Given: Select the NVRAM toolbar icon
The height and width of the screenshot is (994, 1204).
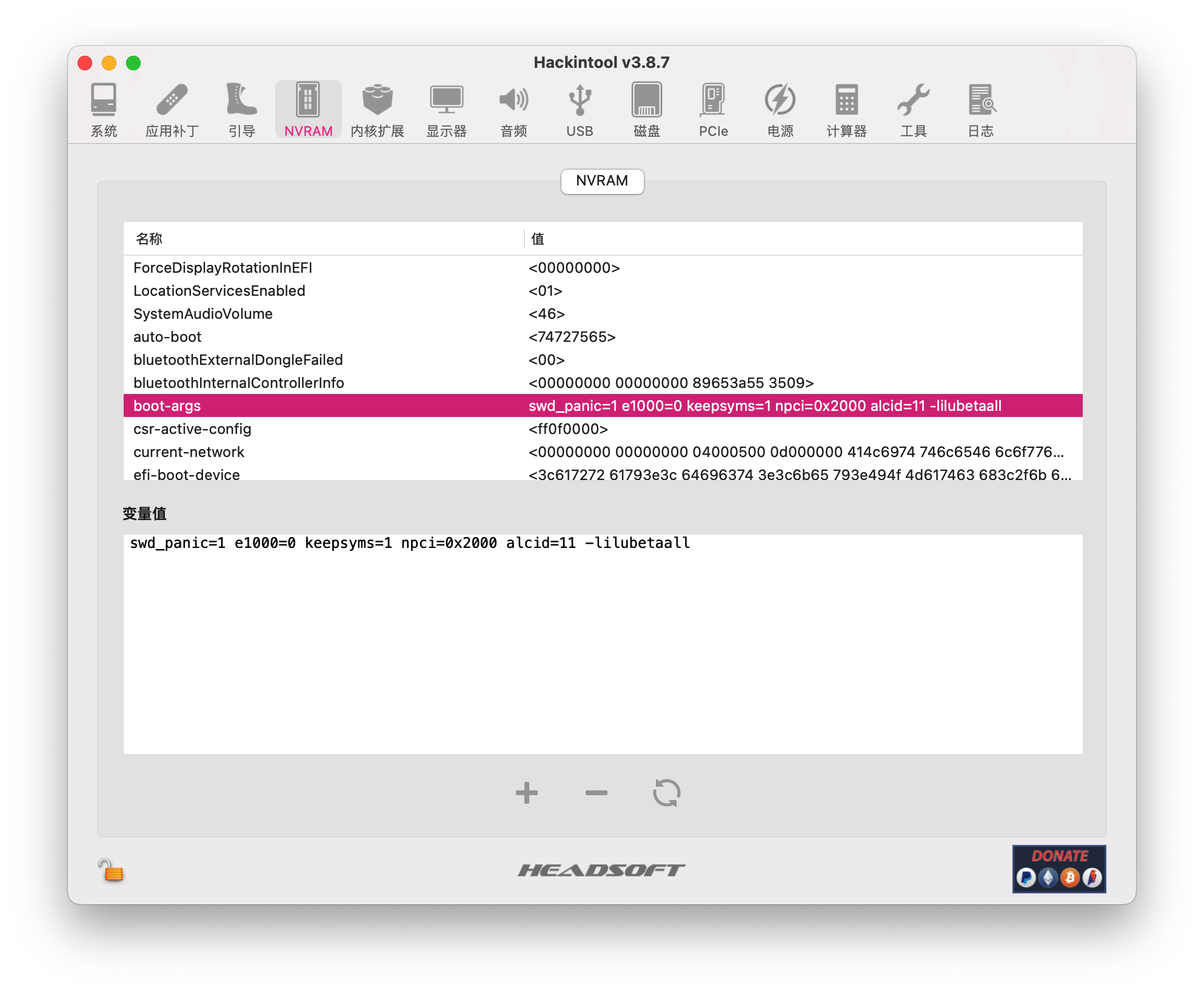Looking at the screenshot, I should click(x=309, y=110).
